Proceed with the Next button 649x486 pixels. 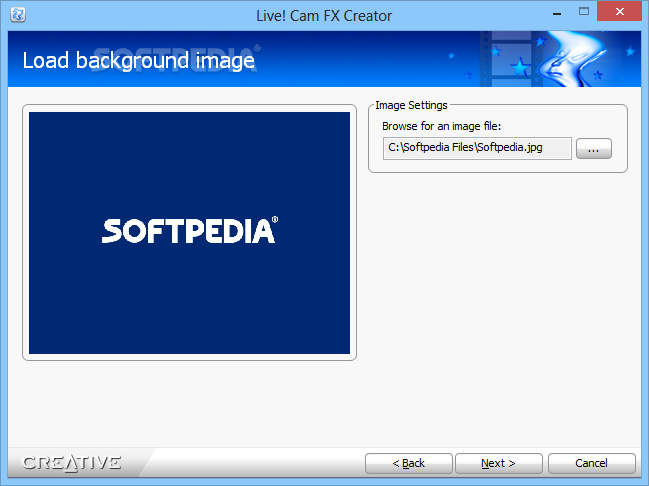(x=499, y=463)
